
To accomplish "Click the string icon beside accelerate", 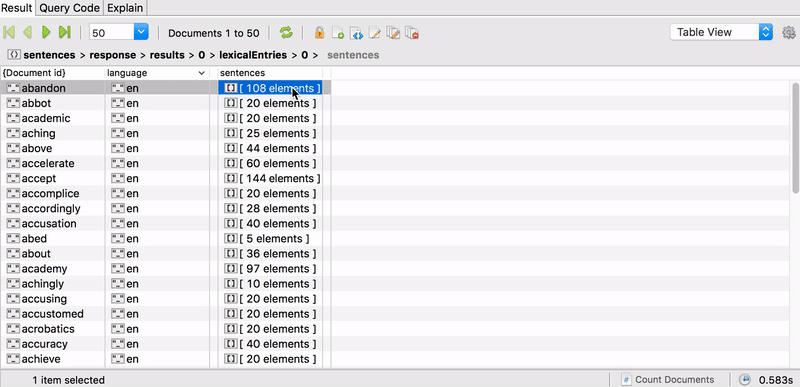I will [13, 164].
